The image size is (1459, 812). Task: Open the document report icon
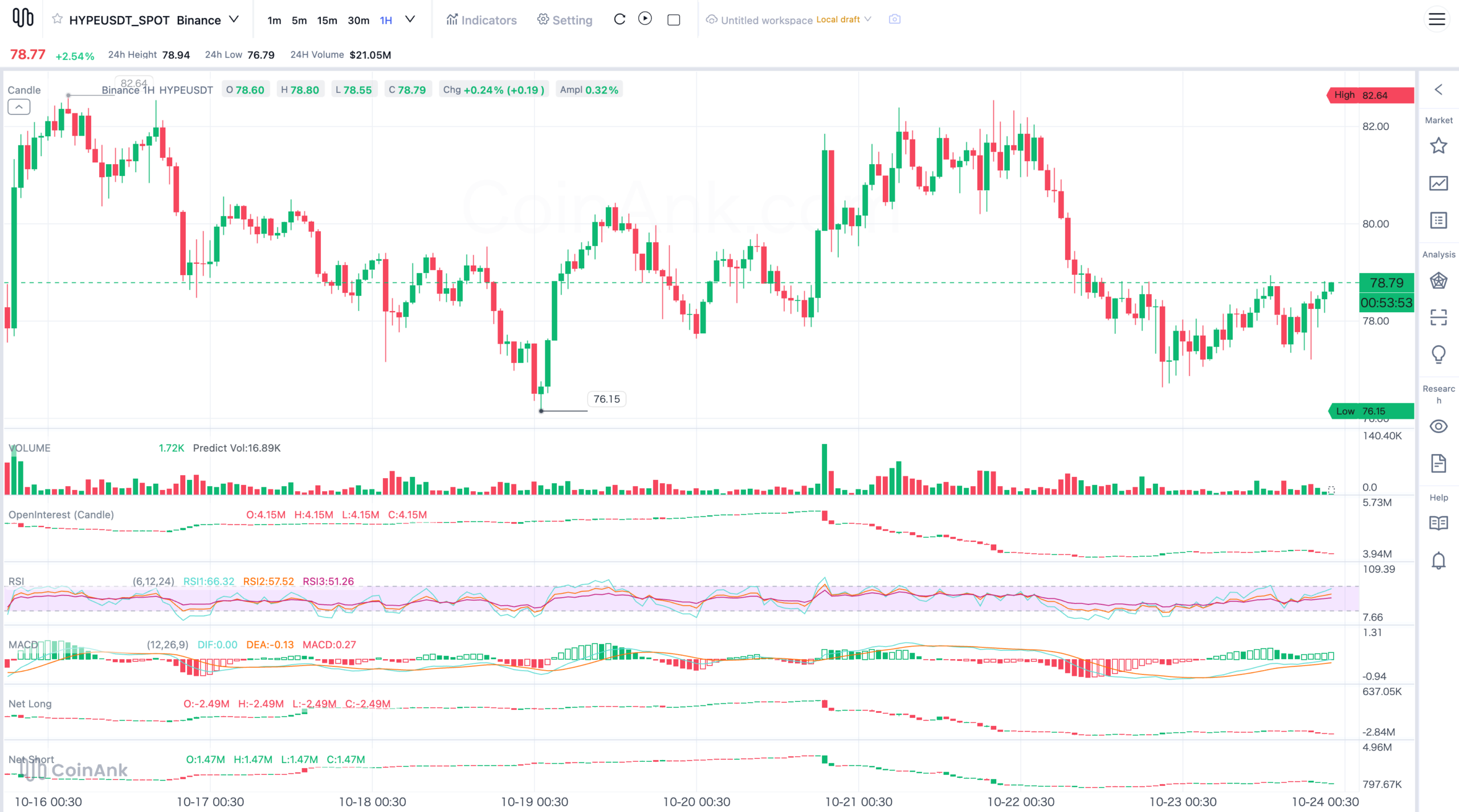1438,463
